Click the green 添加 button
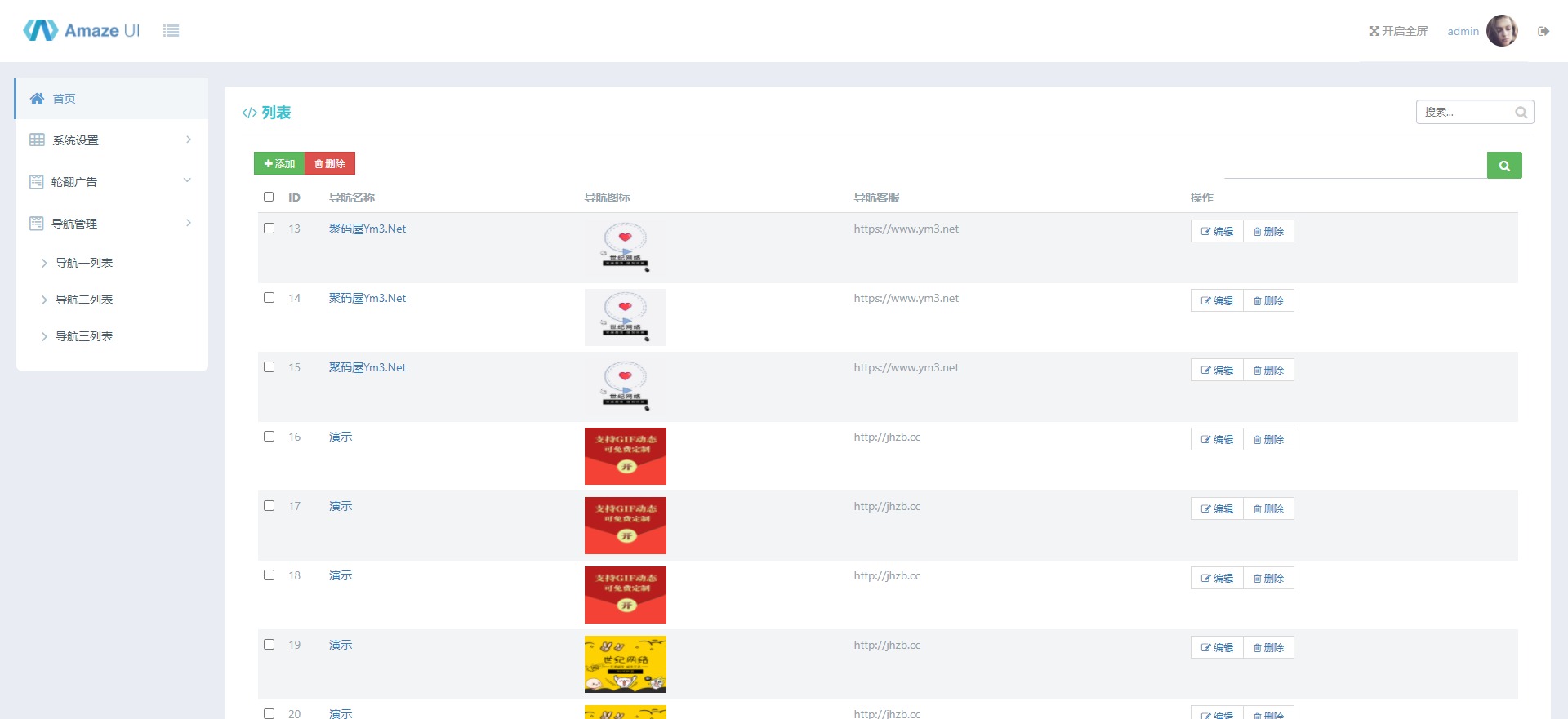 (279, 163)
